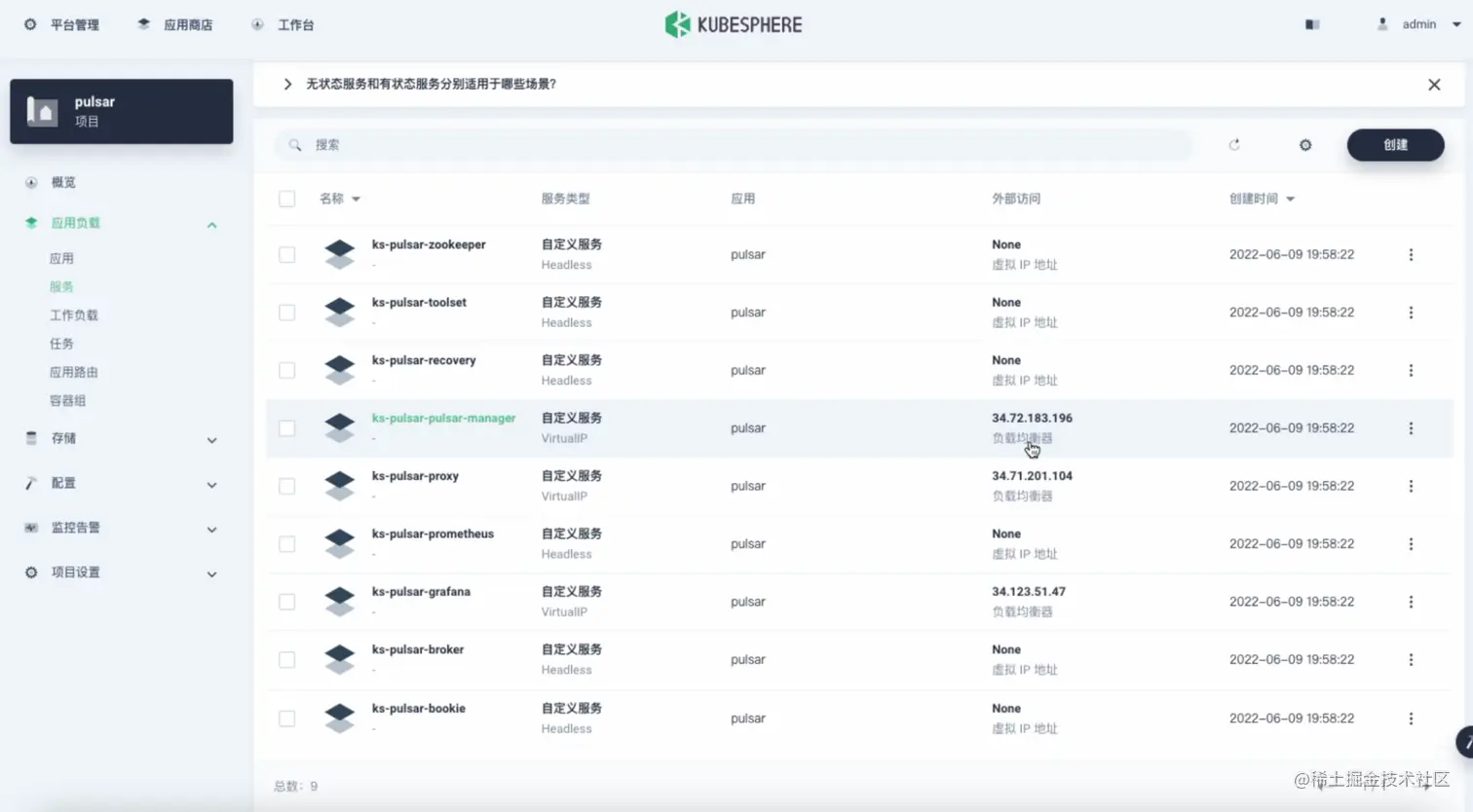The height and width of the screenshot is (812, 1473).
Task: Select the ks-pulsar-zookeeper row checkbox
Action: [x=286, y=254]
